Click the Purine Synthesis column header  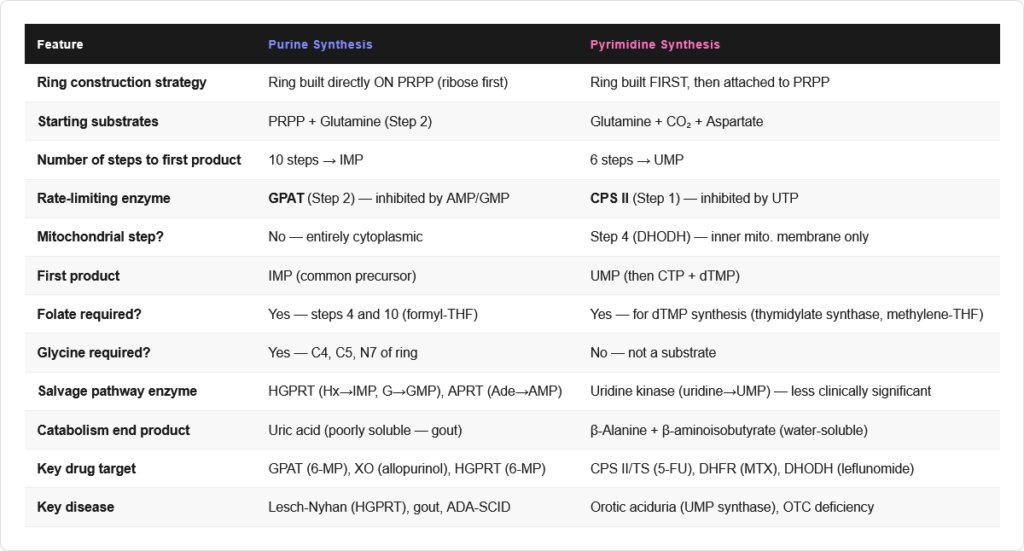coord(320,45)
